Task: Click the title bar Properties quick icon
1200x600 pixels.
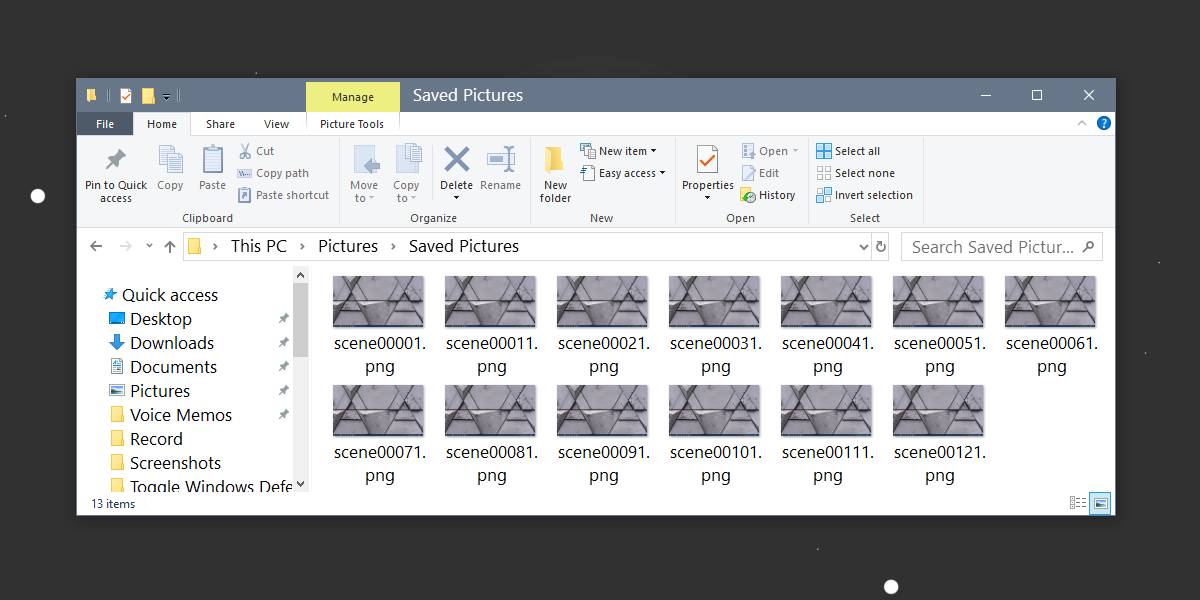Action: tap(125, 96)
